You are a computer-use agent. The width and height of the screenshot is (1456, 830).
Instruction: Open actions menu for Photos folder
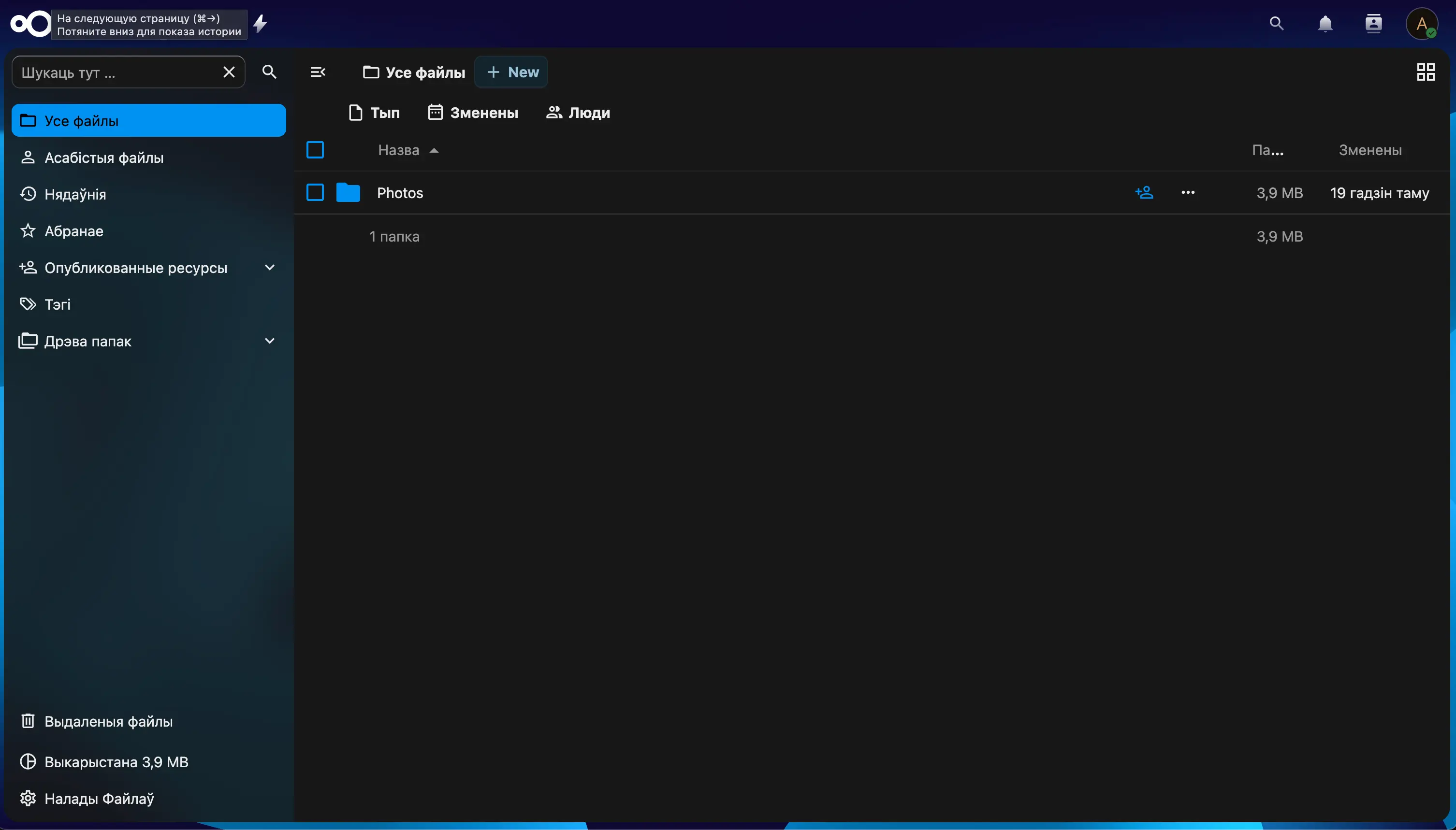tap(1188, 193)
